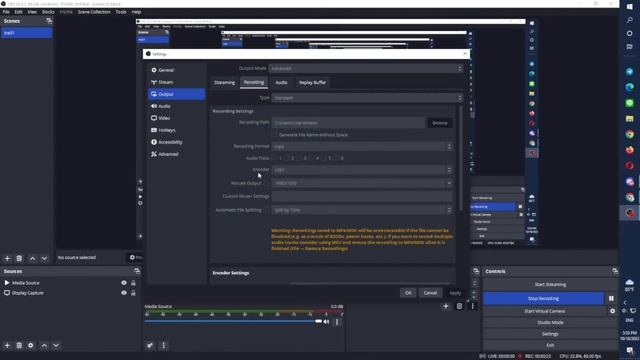Pop out the Controls dock icon
Screen dimensions: 640x360
(x=615, y=271)
